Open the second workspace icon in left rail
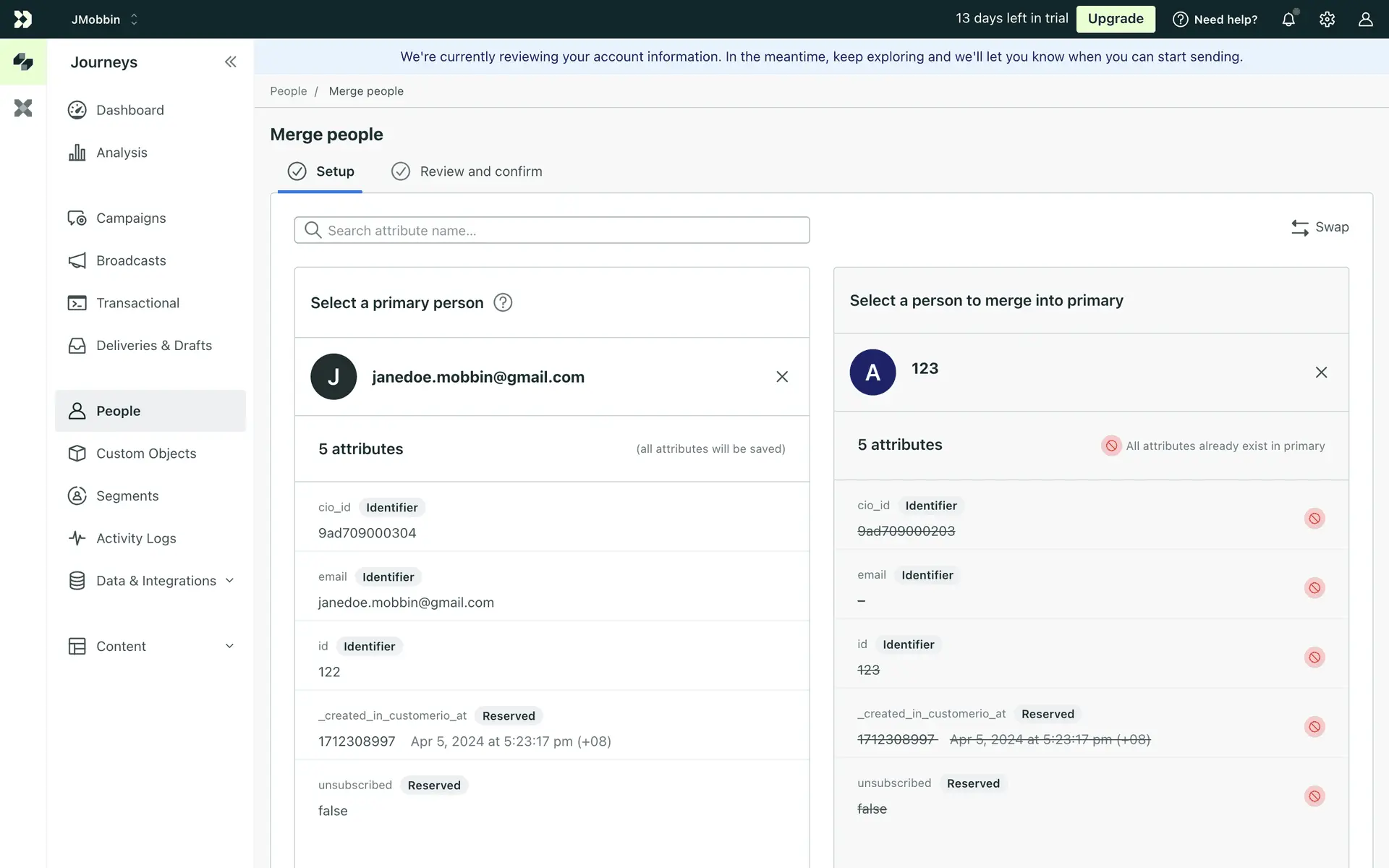 (23, 108)
